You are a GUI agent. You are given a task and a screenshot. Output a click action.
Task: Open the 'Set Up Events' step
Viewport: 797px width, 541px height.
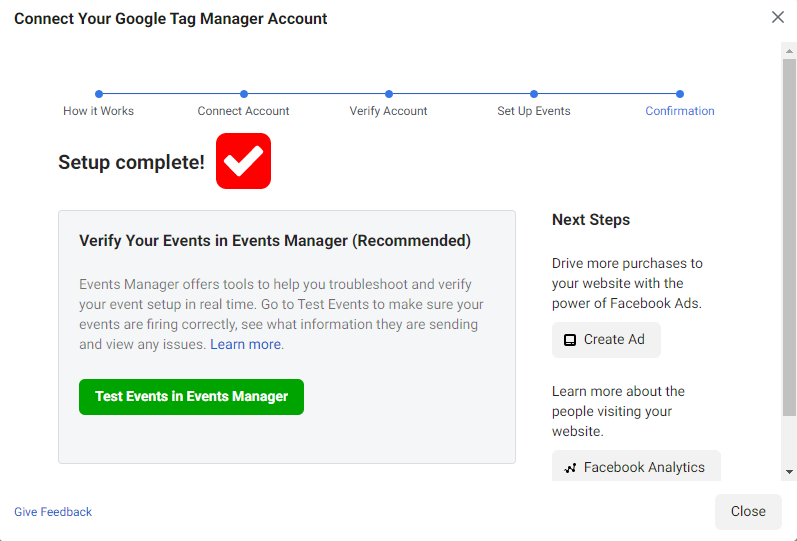click(x=534, y=111)
